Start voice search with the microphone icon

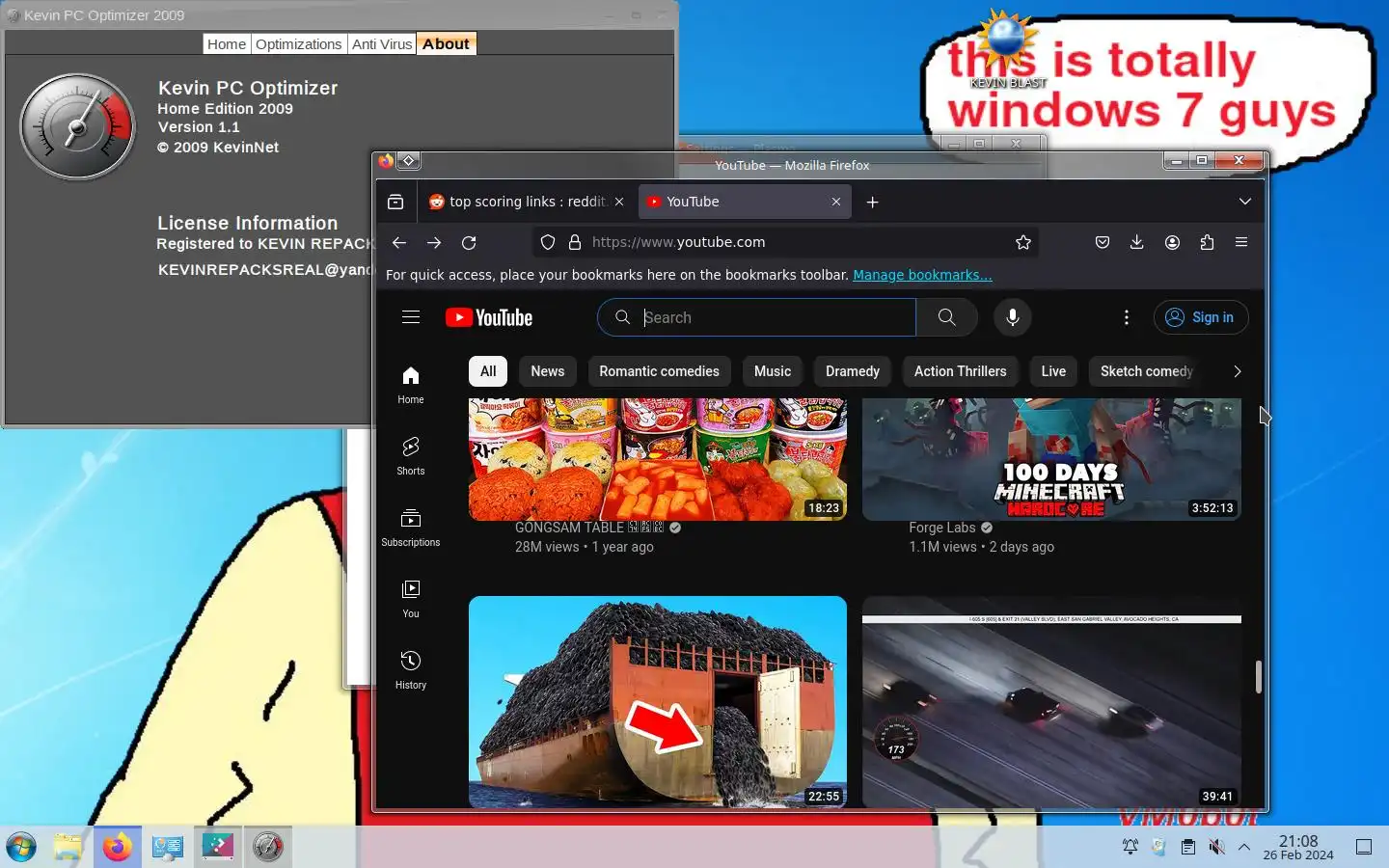point(1013,317)
